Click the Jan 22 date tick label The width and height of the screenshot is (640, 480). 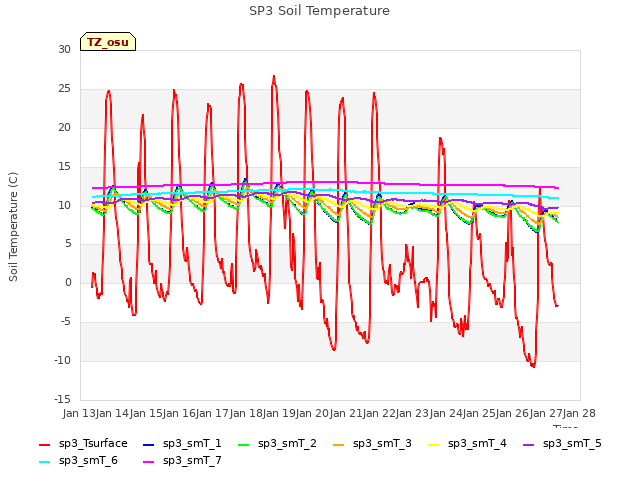point(379,413)
